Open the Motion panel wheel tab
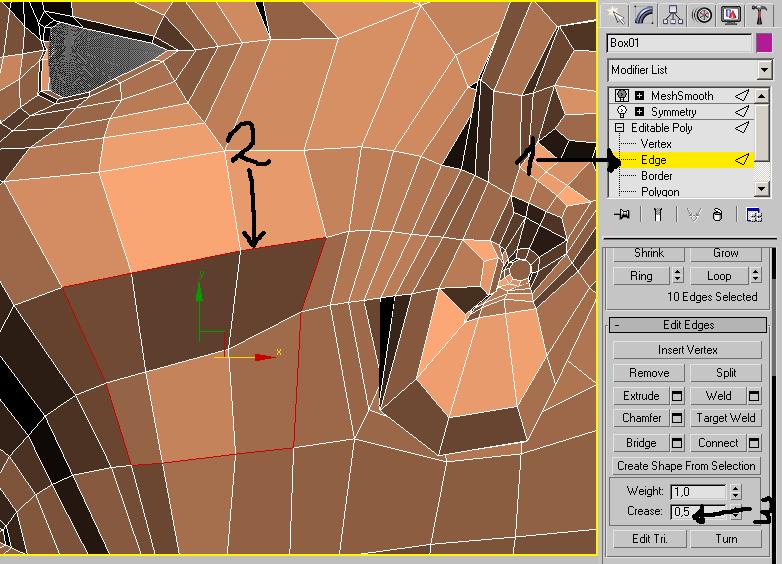This screenshot has width=782, height=564. click(702, 15)
